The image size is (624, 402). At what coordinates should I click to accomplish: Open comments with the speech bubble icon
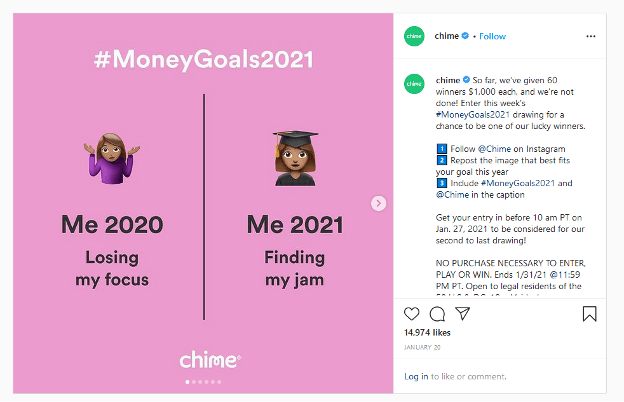pyautogui.click(x=437, y=314)
